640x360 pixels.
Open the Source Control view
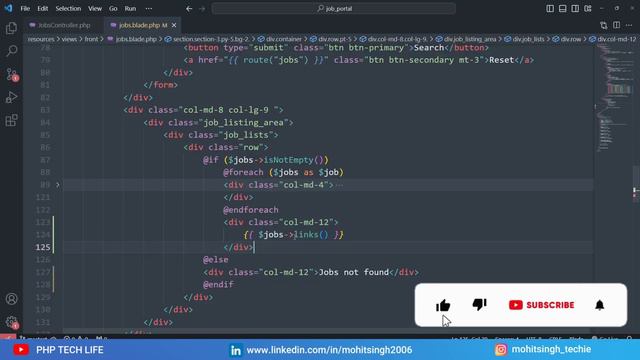pyautogui.click(x=11, y=74)
